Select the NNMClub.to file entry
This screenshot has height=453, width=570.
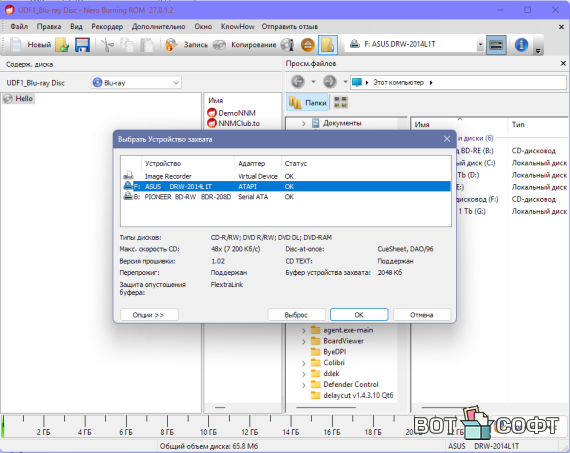coord(233,123)
